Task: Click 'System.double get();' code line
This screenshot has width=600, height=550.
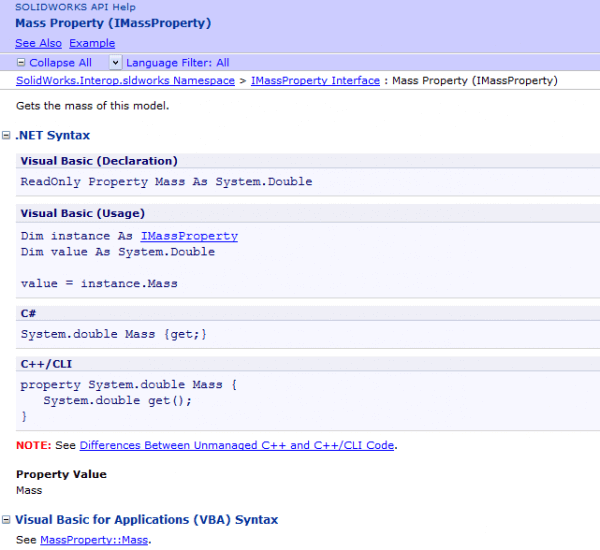Action: (117, 401)
